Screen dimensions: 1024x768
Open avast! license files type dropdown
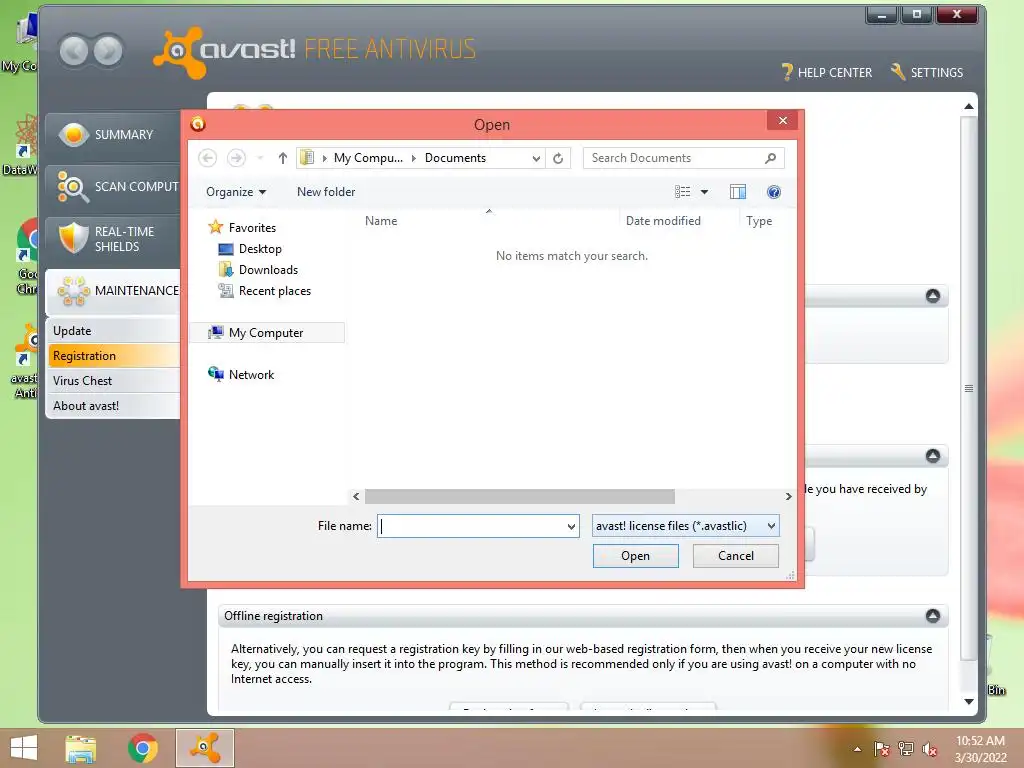686,526
